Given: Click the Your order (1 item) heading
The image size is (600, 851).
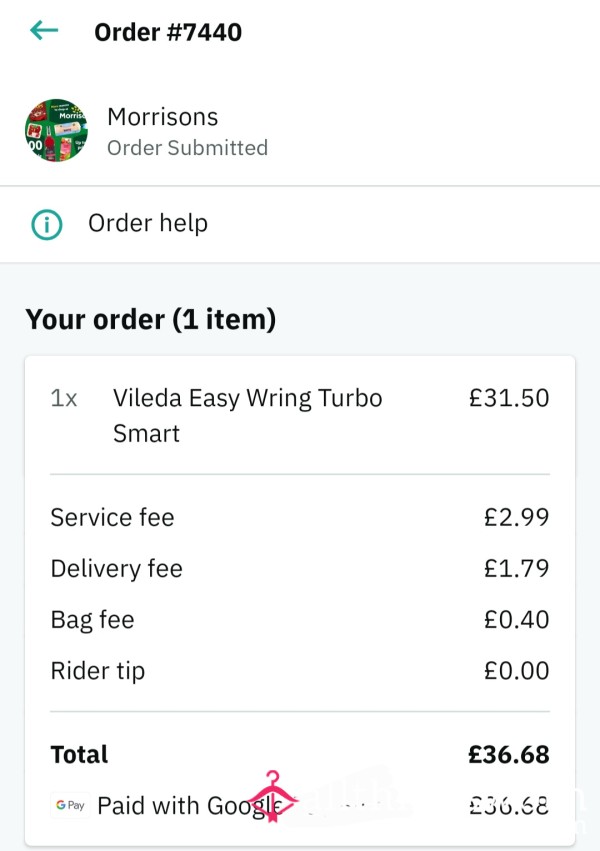Looking at the screenshot, I should (x=151, y=319).
